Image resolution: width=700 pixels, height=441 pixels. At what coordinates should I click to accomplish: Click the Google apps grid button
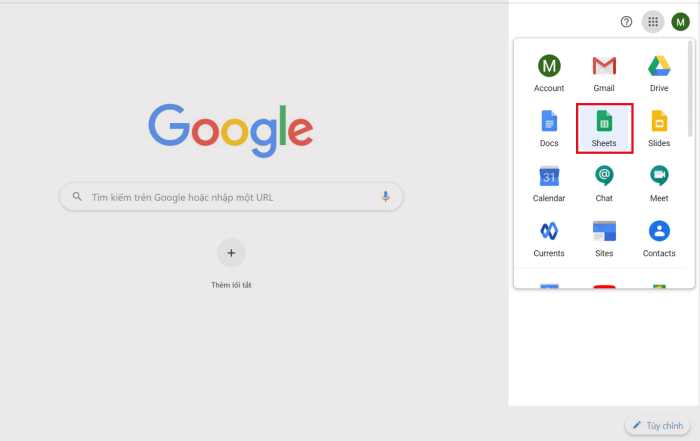(653, 21)
